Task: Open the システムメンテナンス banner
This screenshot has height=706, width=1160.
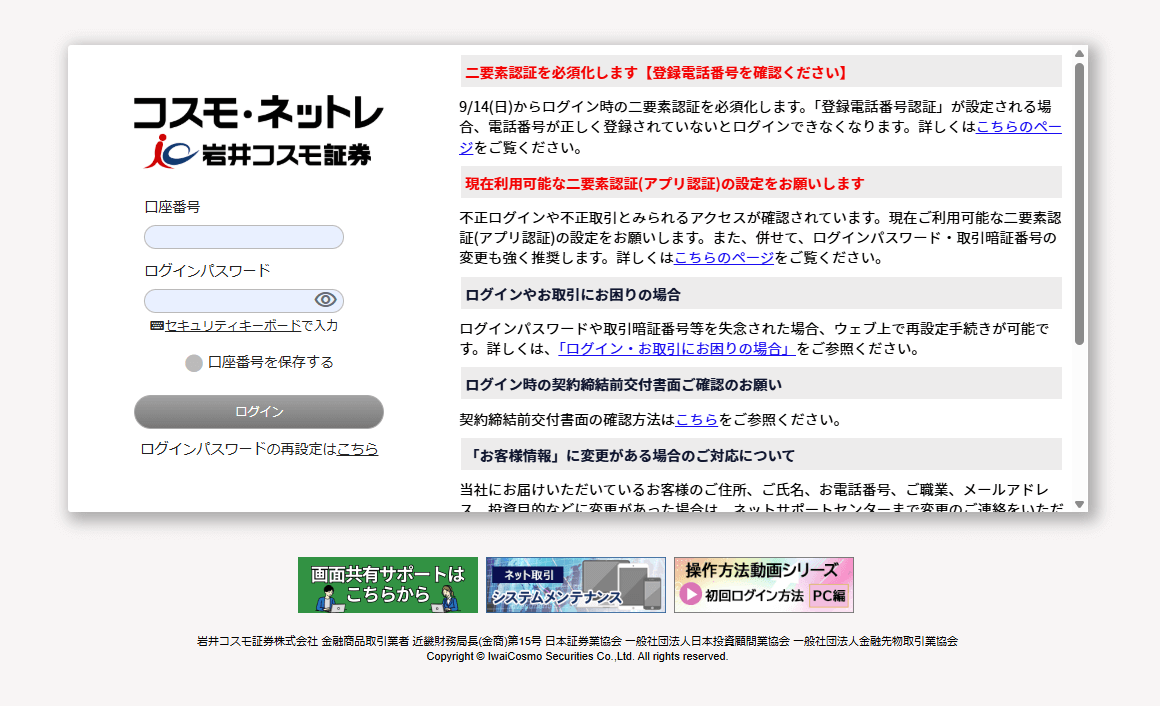Action: [x=575, y=585]
